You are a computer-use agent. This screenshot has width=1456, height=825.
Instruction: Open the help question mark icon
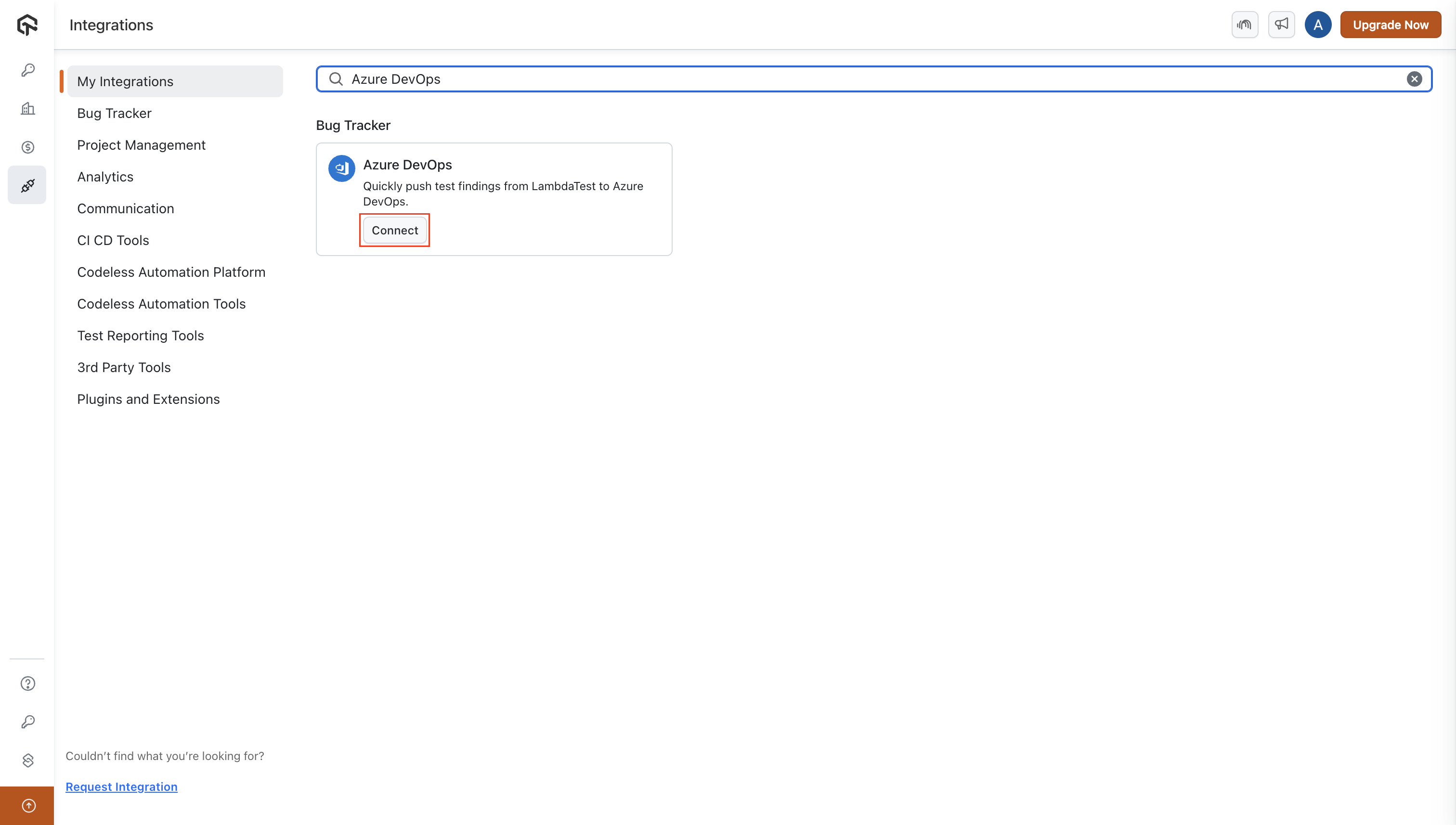coord(28,683)
